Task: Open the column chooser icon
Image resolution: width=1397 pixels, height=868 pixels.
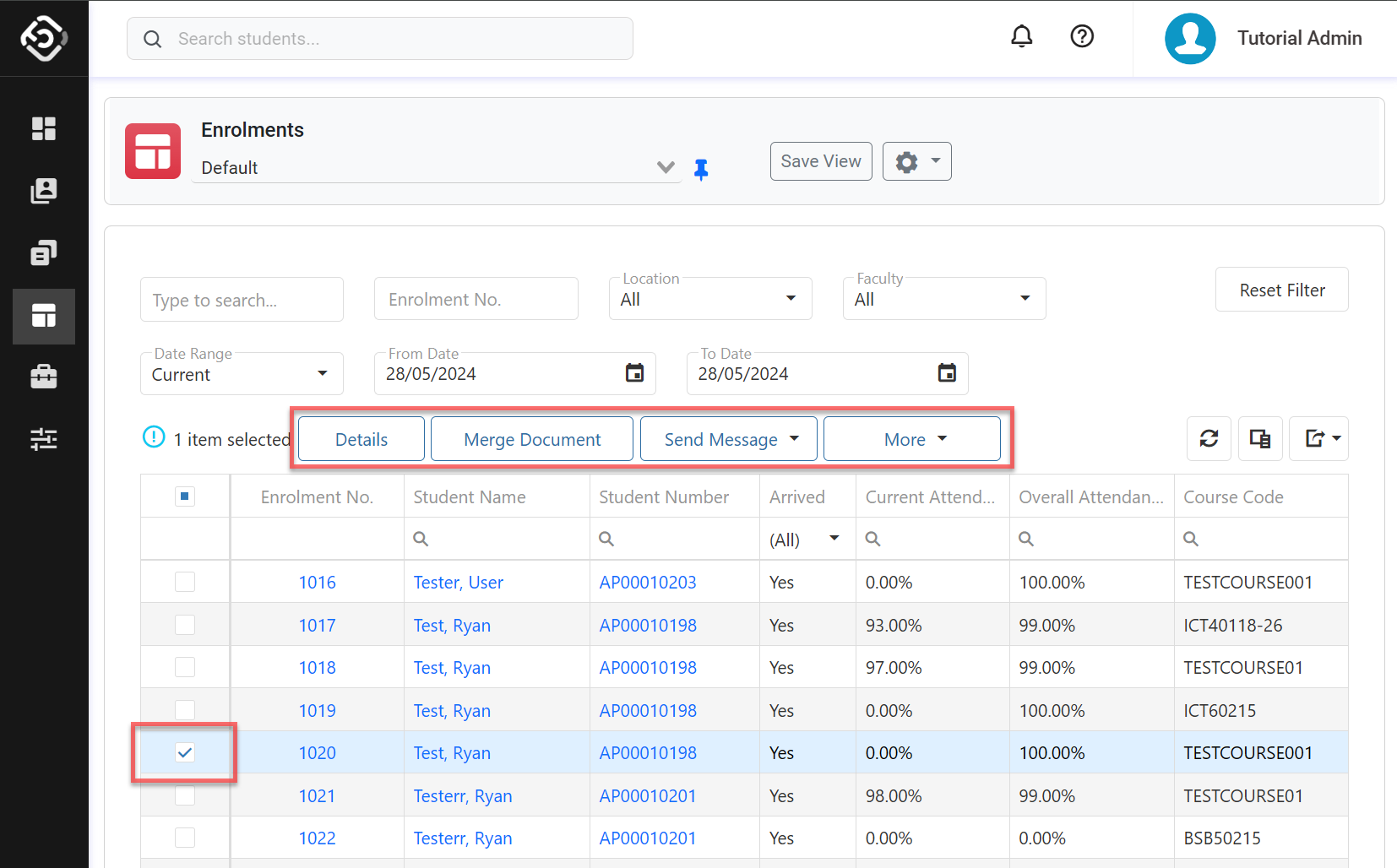Action: 1260,438
